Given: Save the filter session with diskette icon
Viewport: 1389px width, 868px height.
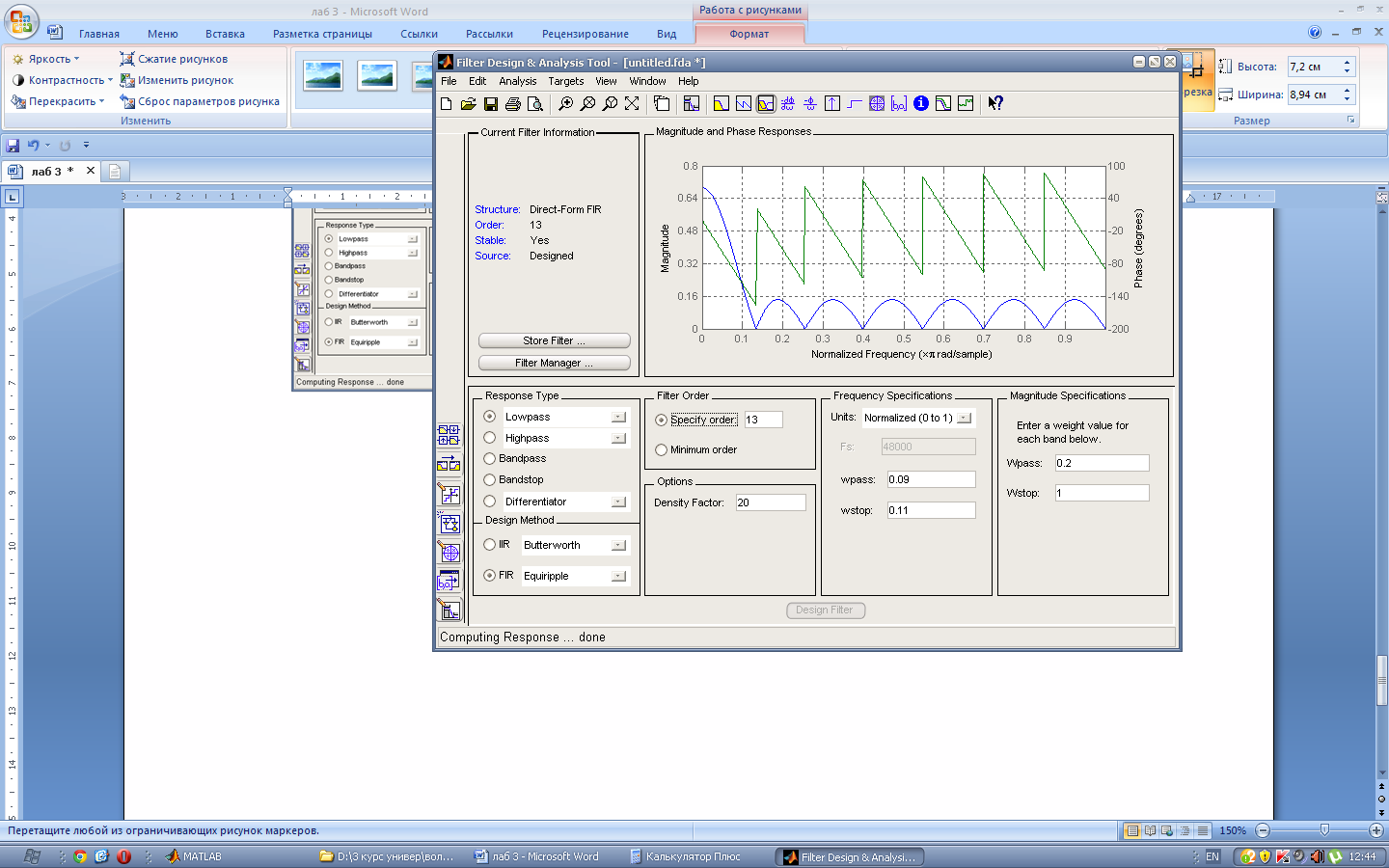Looking at the screenshot, I should [x=491, y=103].
